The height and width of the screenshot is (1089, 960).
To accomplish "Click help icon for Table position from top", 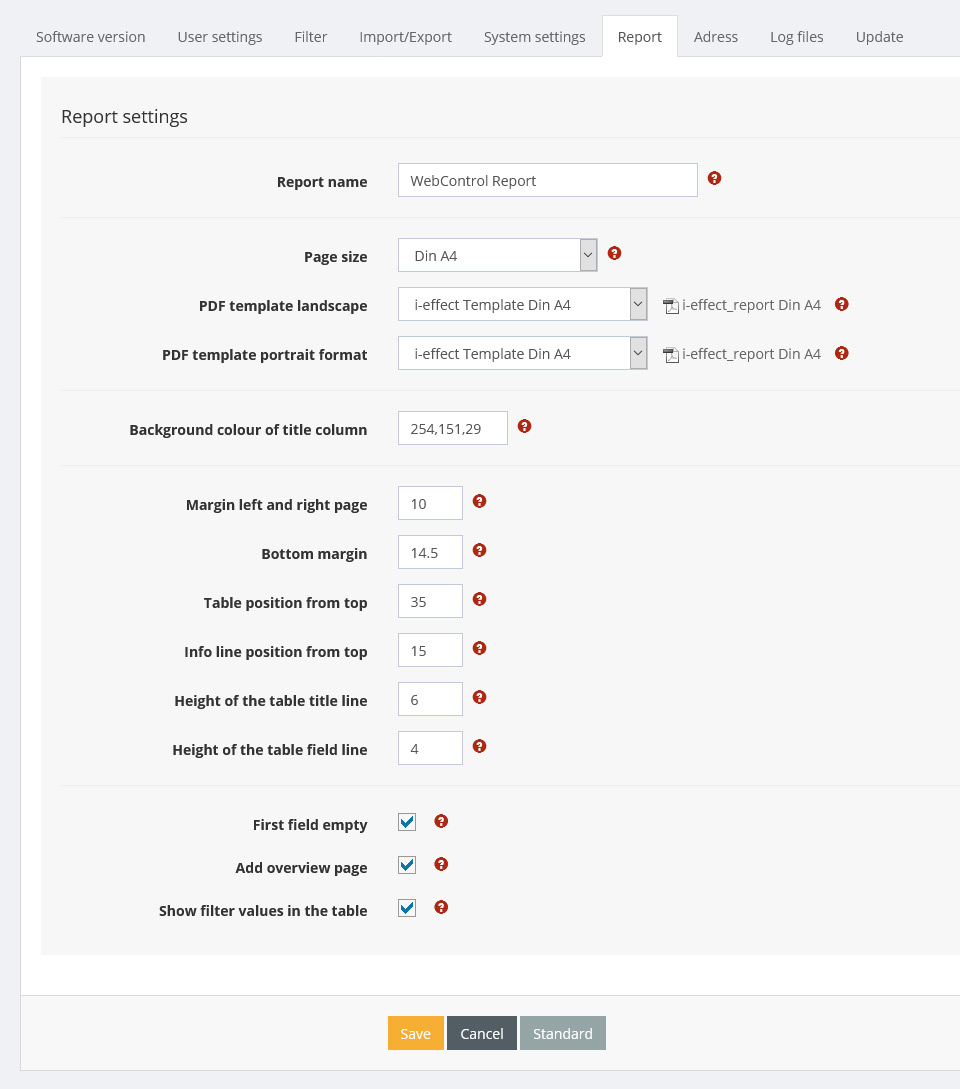I will click(x=479, y=600).
